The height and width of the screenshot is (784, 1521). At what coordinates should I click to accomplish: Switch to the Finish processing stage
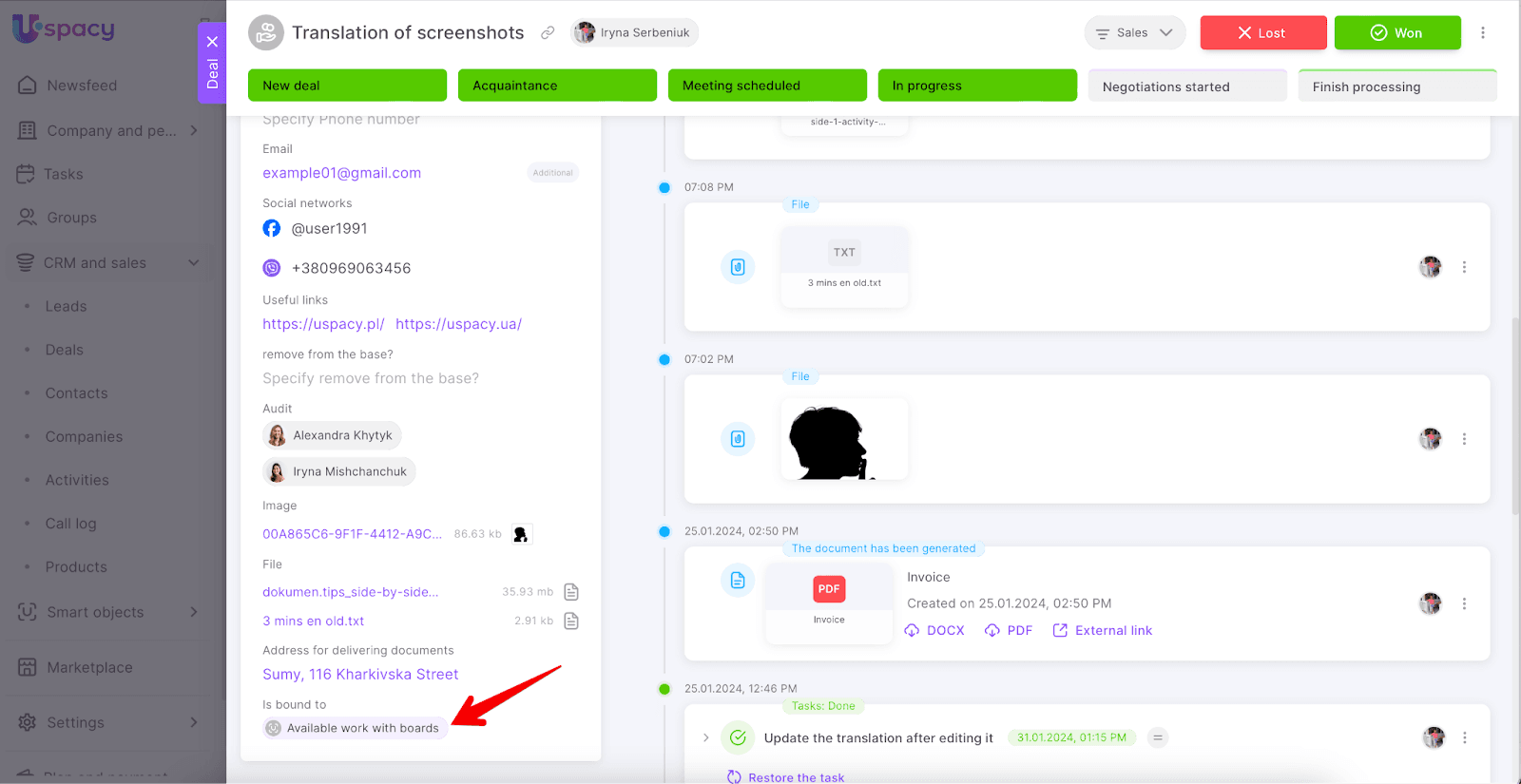coord(1396,86)
